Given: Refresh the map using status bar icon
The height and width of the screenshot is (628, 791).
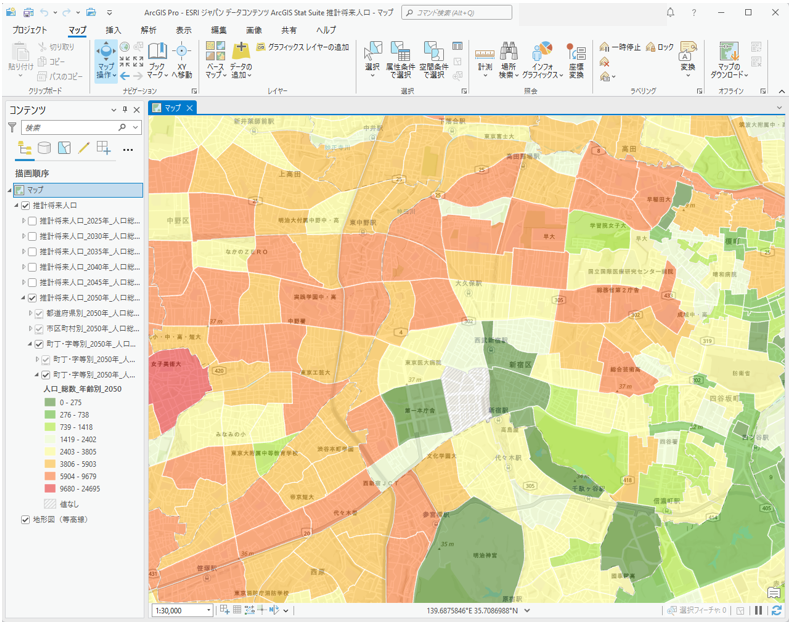Looking at the screenshot, I should click(777, 610).
